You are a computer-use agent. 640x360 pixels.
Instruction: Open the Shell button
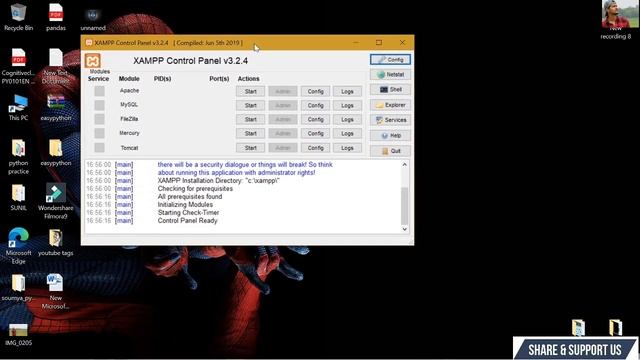point(391,90)
